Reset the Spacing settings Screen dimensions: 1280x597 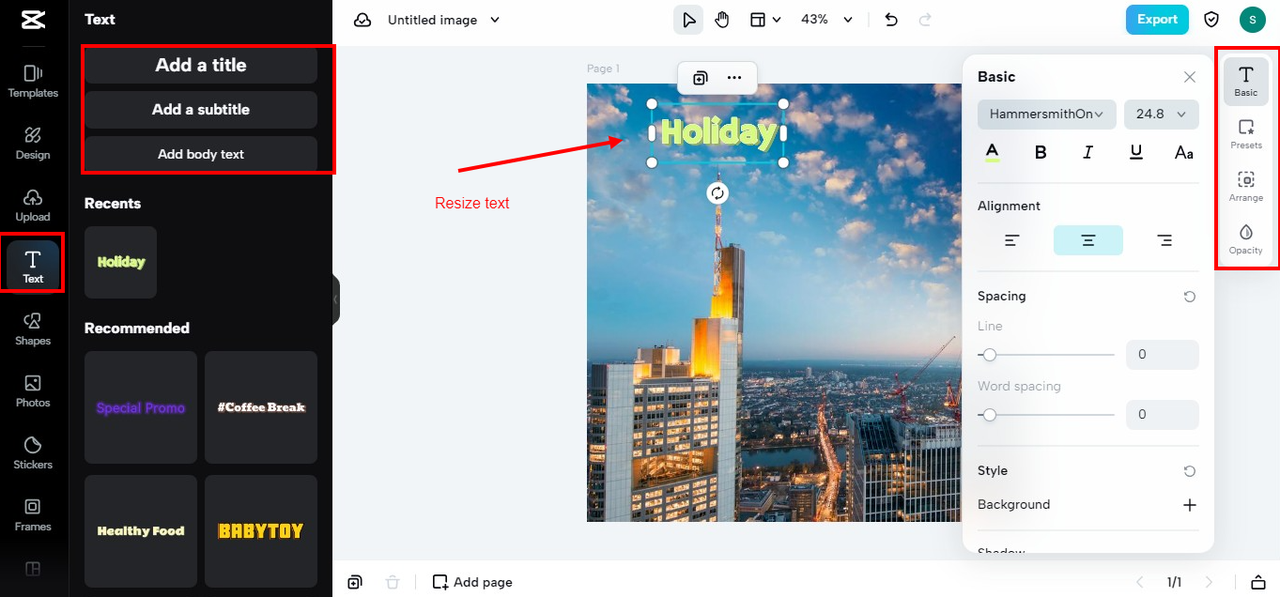click(1189, 297)
